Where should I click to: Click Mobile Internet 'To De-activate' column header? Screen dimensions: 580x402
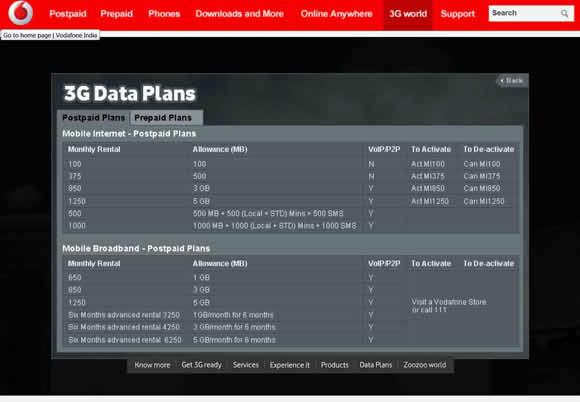[489, 149]
